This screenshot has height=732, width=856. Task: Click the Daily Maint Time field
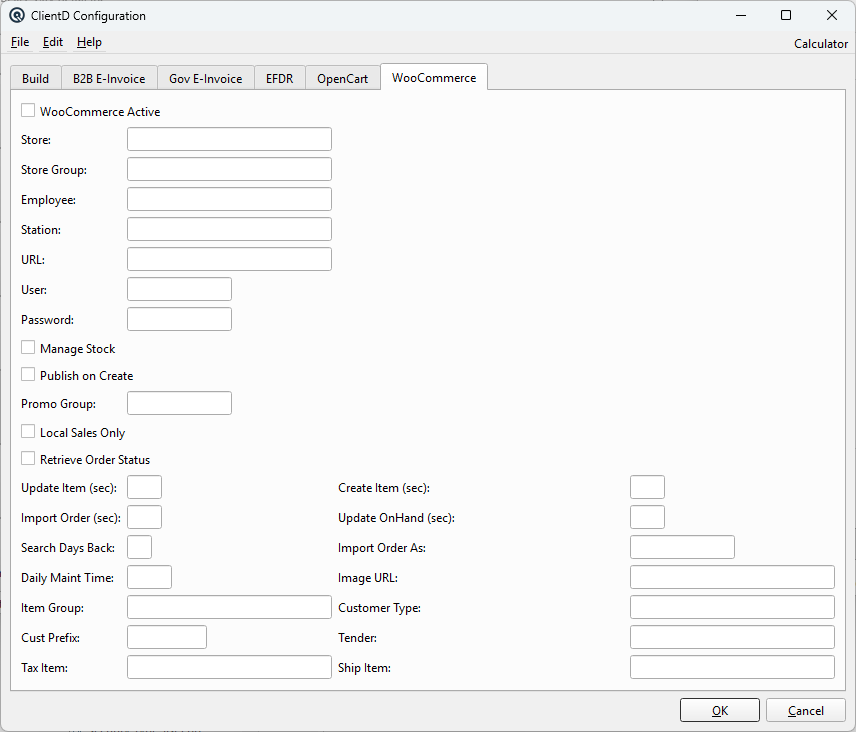coord(150,578)
